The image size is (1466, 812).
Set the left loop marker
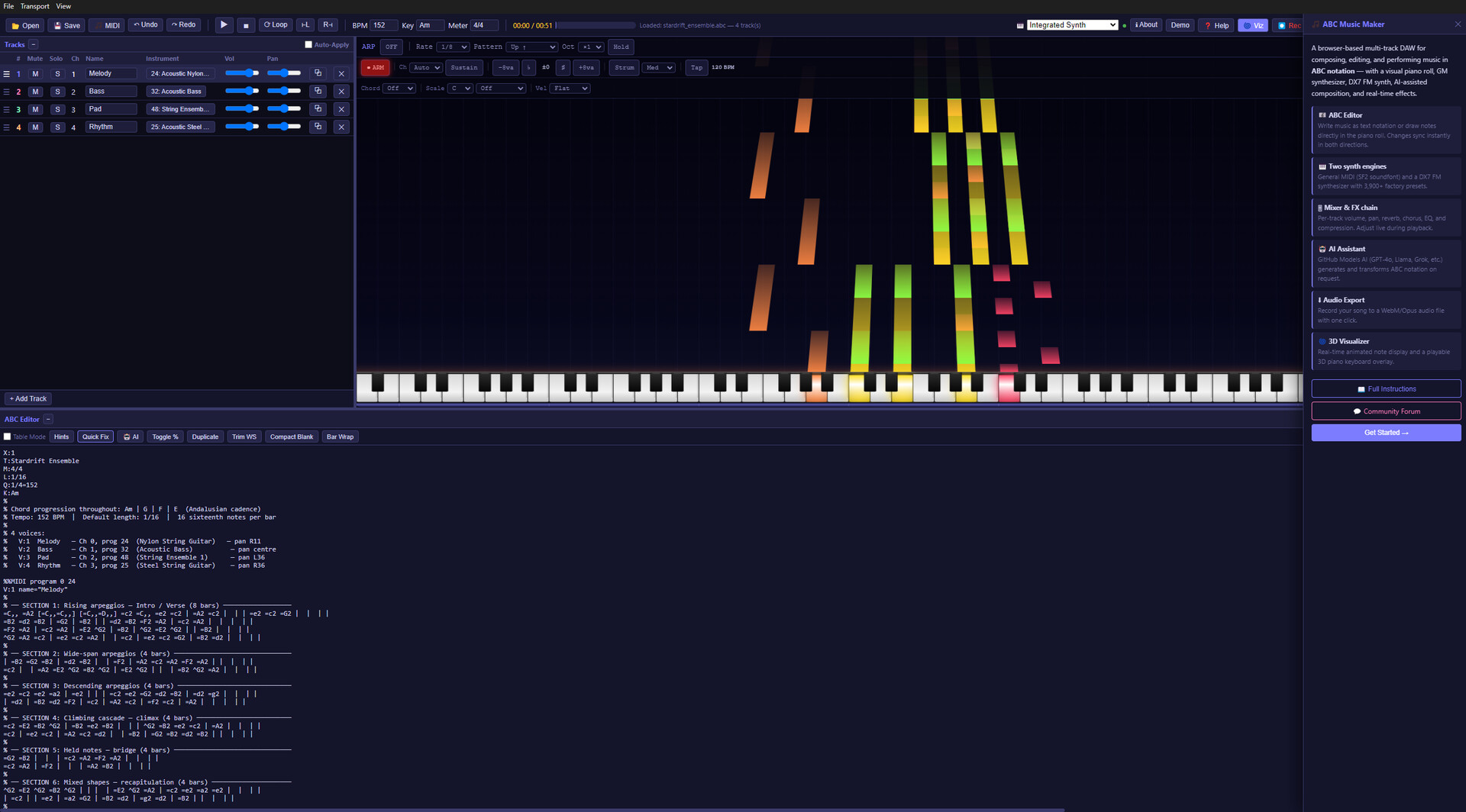(x=305, y=25)
